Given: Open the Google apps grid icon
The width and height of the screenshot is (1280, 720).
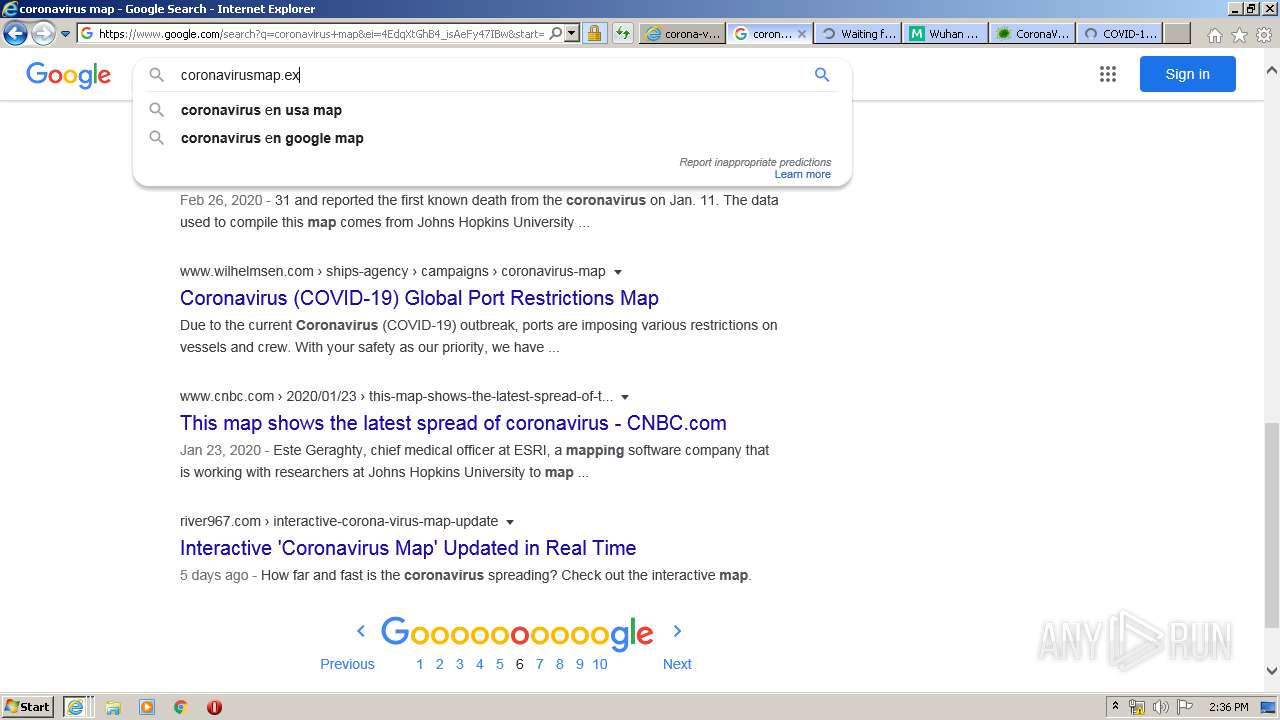Looking at the screenshot, I should (x=1108, y=74).
